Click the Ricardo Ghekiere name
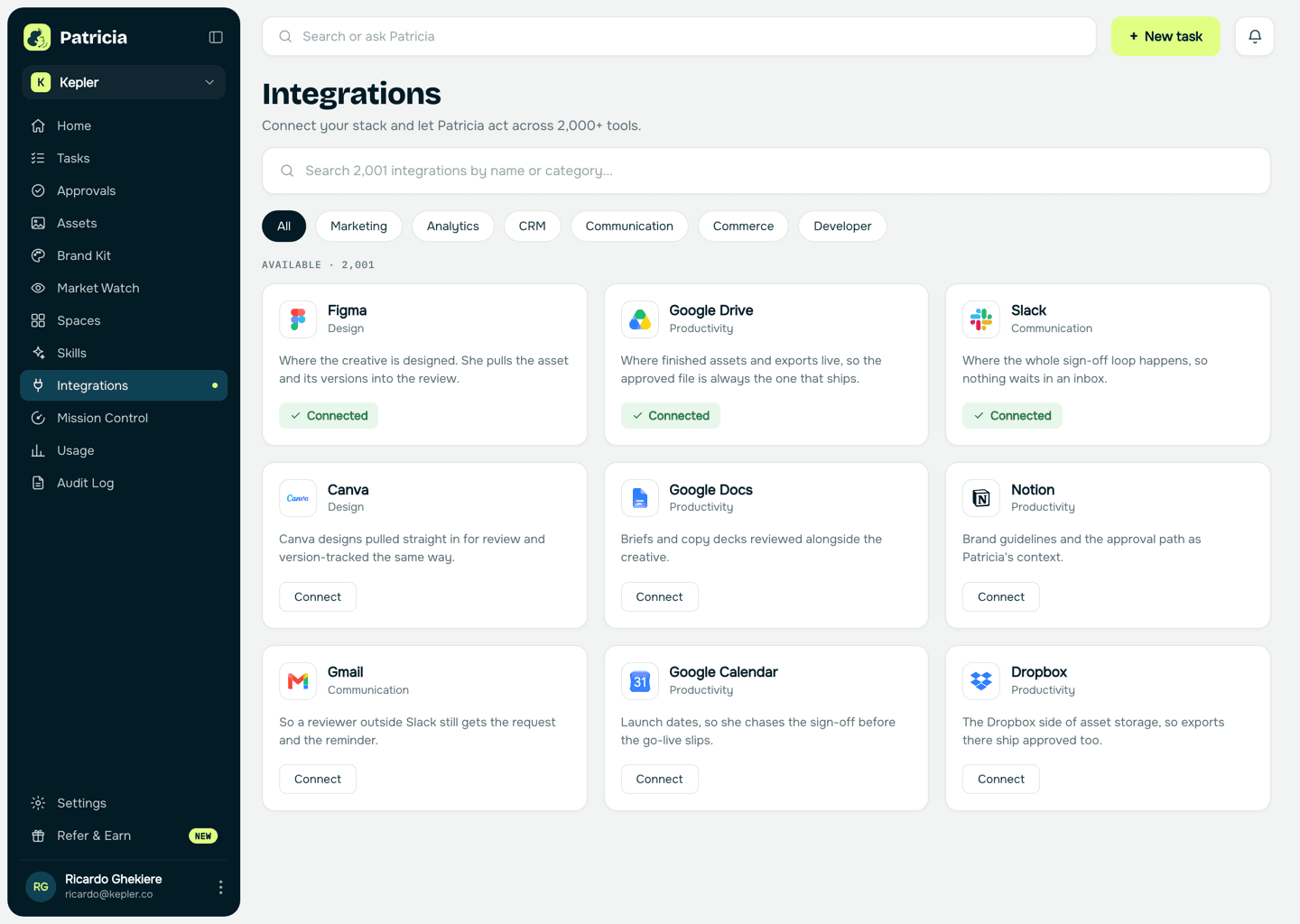The image size is (1300, 924). point(114,879)
